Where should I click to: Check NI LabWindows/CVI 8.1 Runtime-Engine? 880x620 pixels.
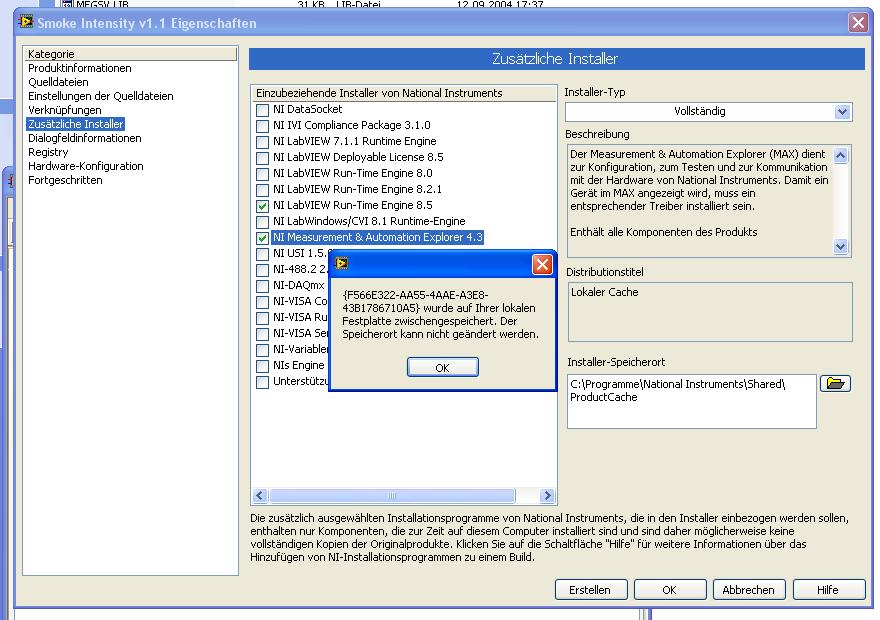(262, 222)
